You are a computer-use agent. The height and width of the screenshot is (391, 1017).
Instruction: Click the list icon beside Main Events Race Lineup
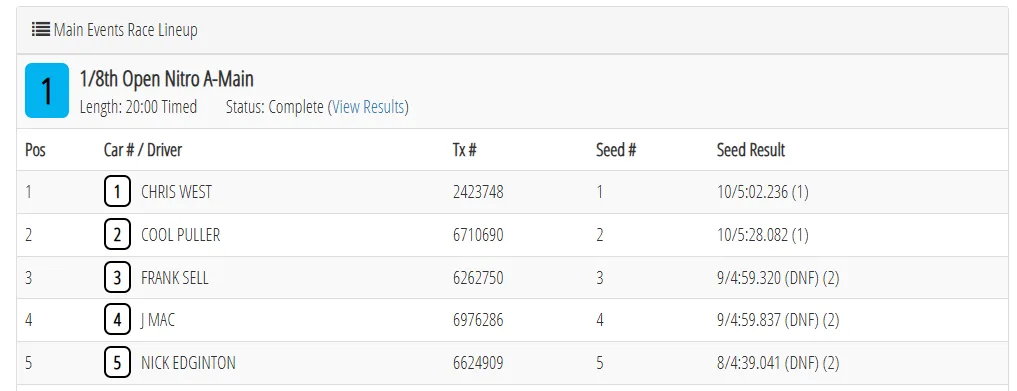[x=41, y=29]
